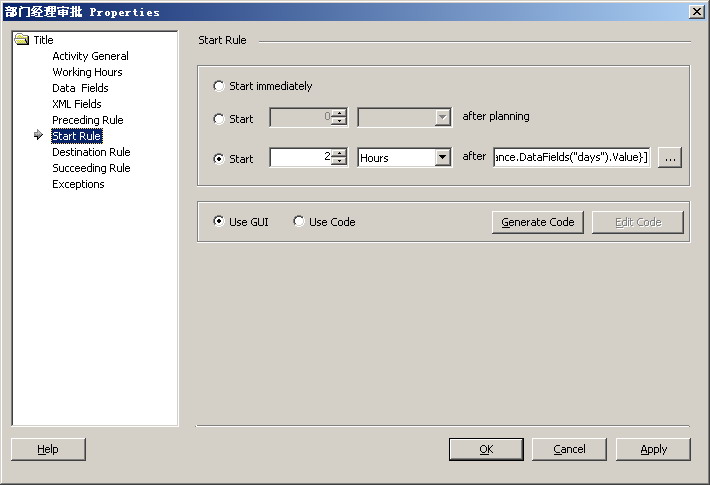Click the up arrow of the 0 spinner

click(x=339, y=113)
